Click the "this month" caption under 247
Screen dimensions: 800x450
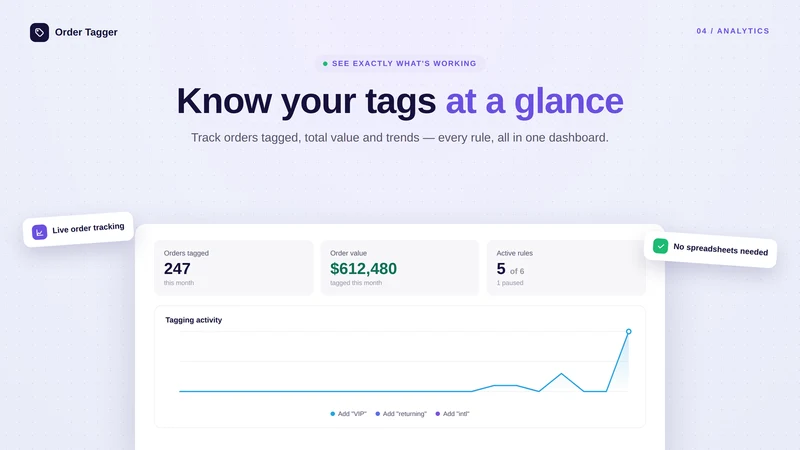pyautogui.click(x=179, y=283)
